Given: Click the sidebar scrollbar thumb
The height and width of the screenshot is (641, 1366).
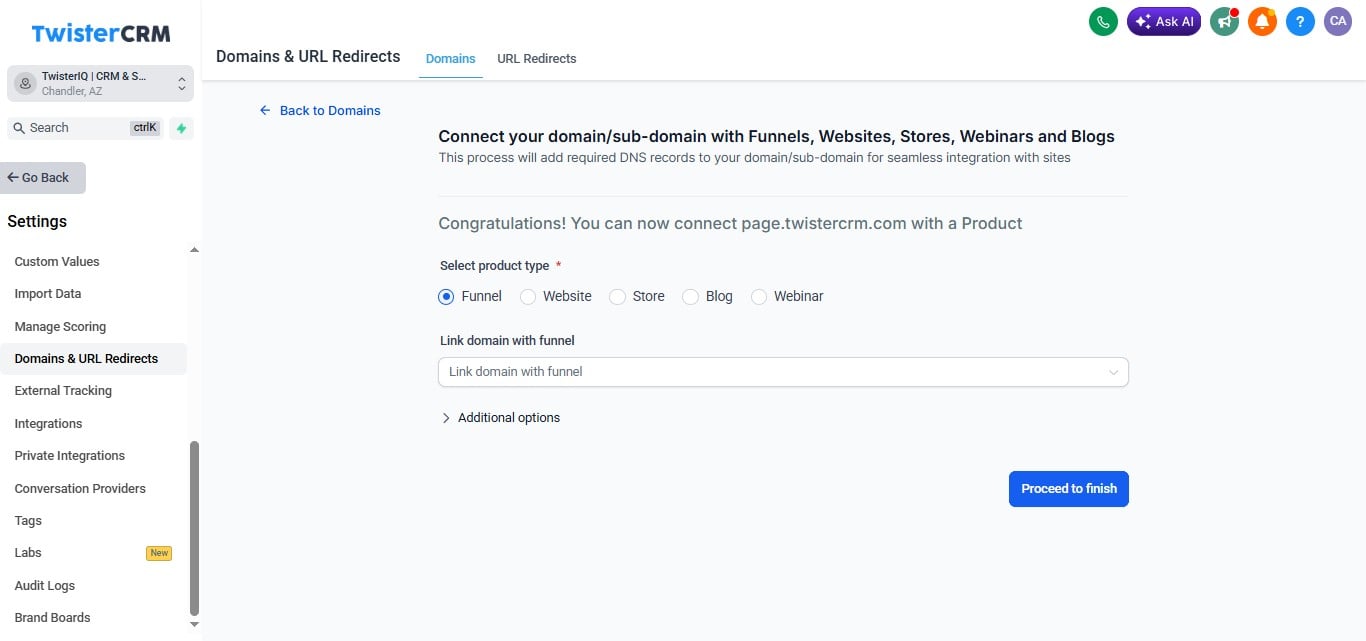Looking at the screenshot, I should tap(194, 529).
